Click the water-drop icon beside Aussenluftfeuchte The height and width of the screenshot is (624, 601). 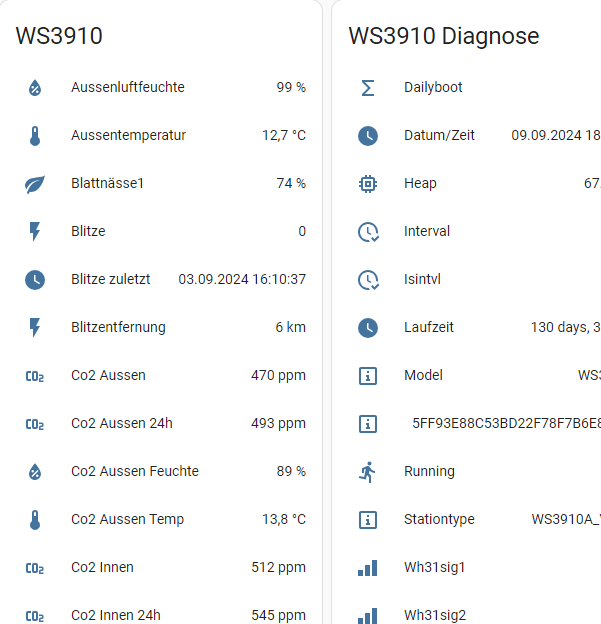tap(35, 88)
